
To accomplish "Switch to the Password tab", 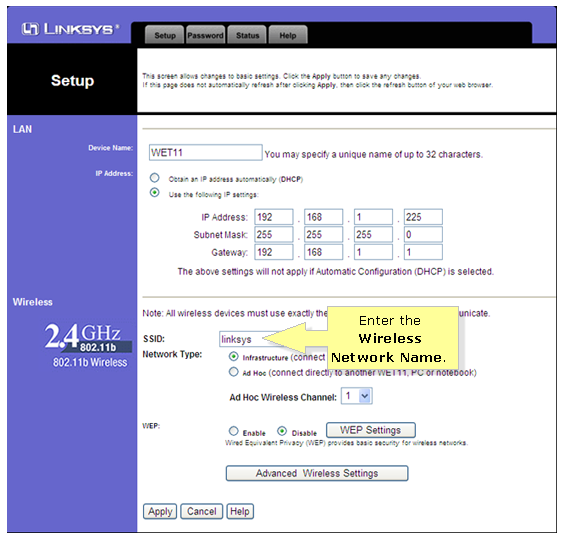I will point(205,35).
